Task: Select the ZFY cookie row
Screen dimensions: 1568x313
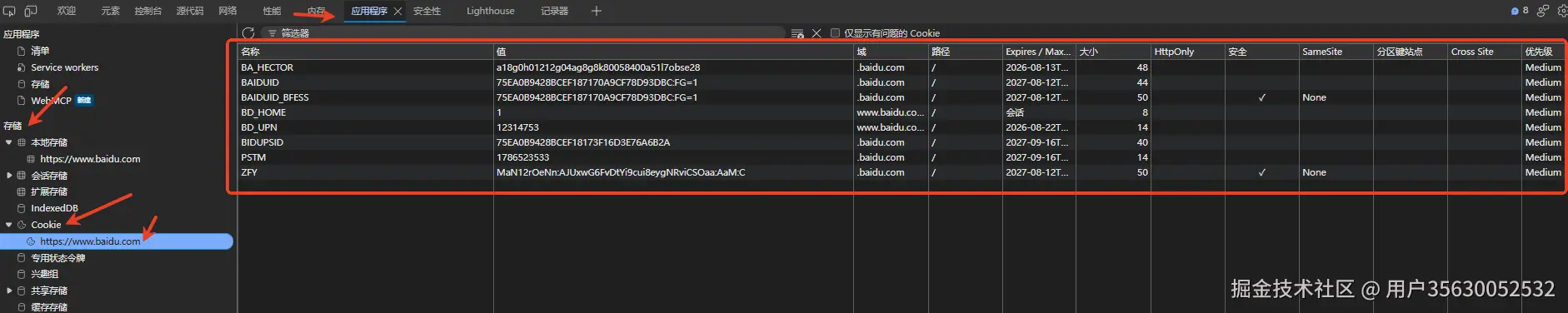Action: click(x=901, y=172)
